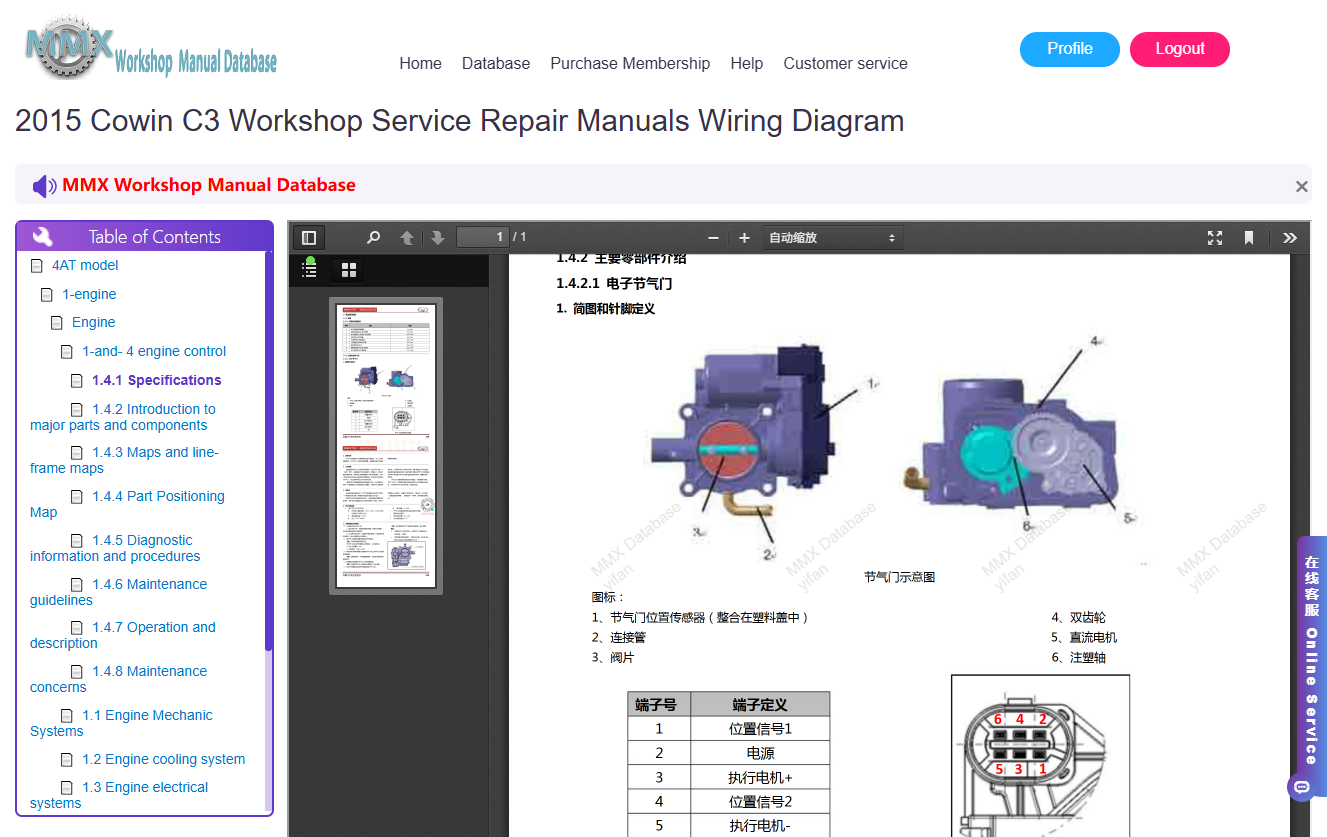The width and height of the screenshot is (1327, 837).
Task: Go to next page arrow
Action: pyautogui.click(x=437, y=238)
